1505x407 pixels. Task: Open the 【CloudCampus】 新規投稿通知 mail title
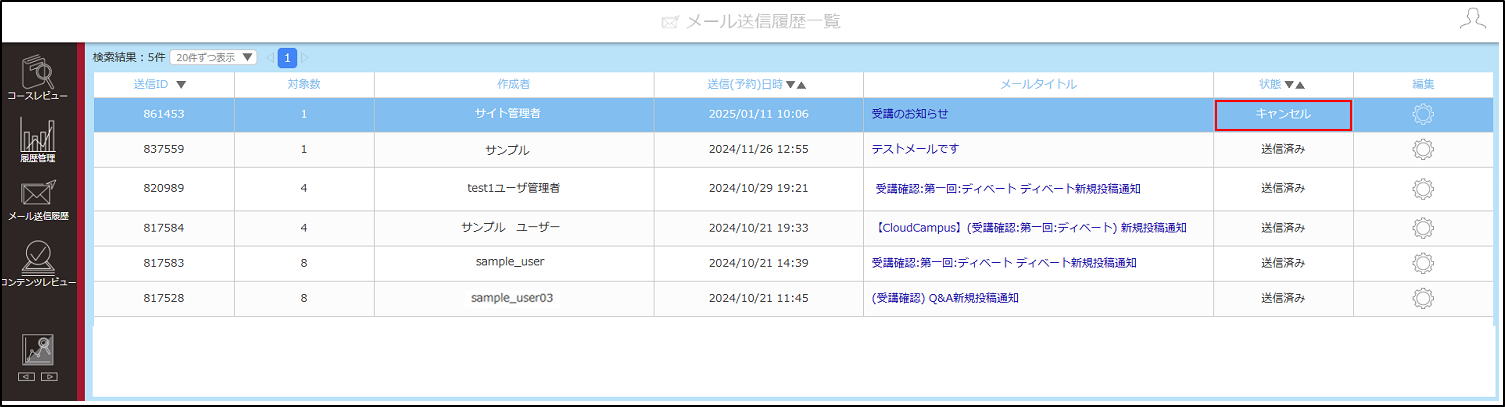coord(1030,228)
